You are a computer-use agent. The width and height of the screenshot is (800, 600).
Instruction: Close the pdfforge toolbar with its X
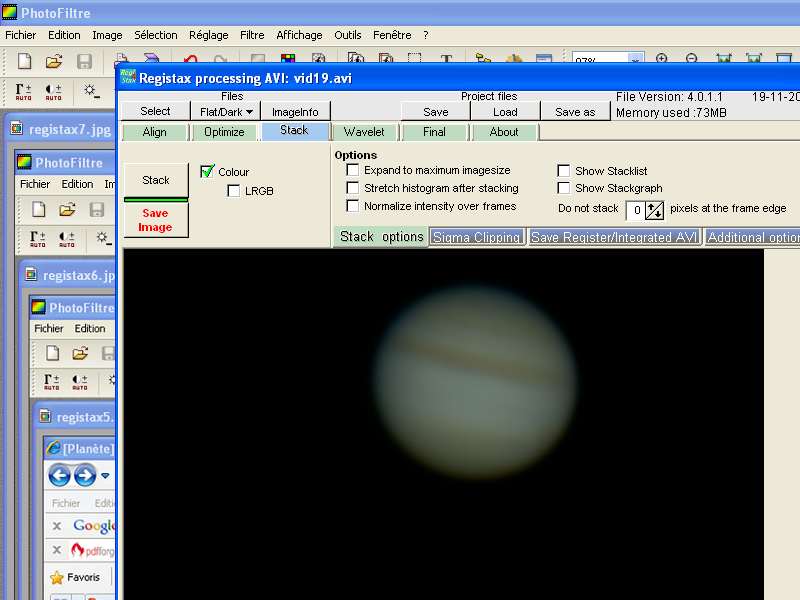(x=57, y=549)
